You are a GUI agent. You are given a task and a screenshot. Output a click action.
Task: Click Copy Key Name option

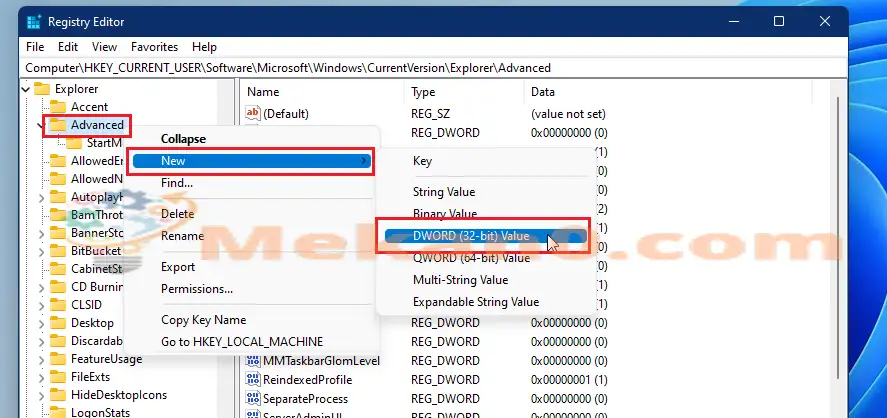coord(203,320)
